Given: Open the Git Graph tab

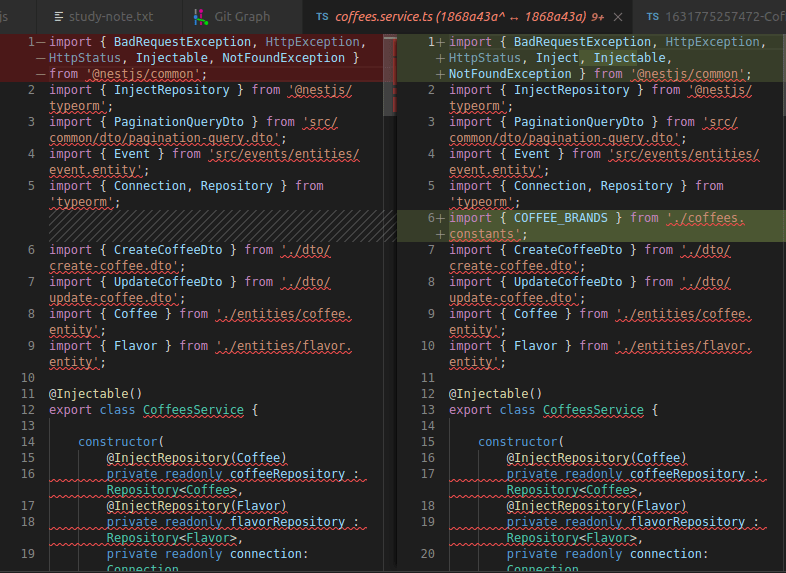Looking at the screenshot, I should tap(243, 17).
